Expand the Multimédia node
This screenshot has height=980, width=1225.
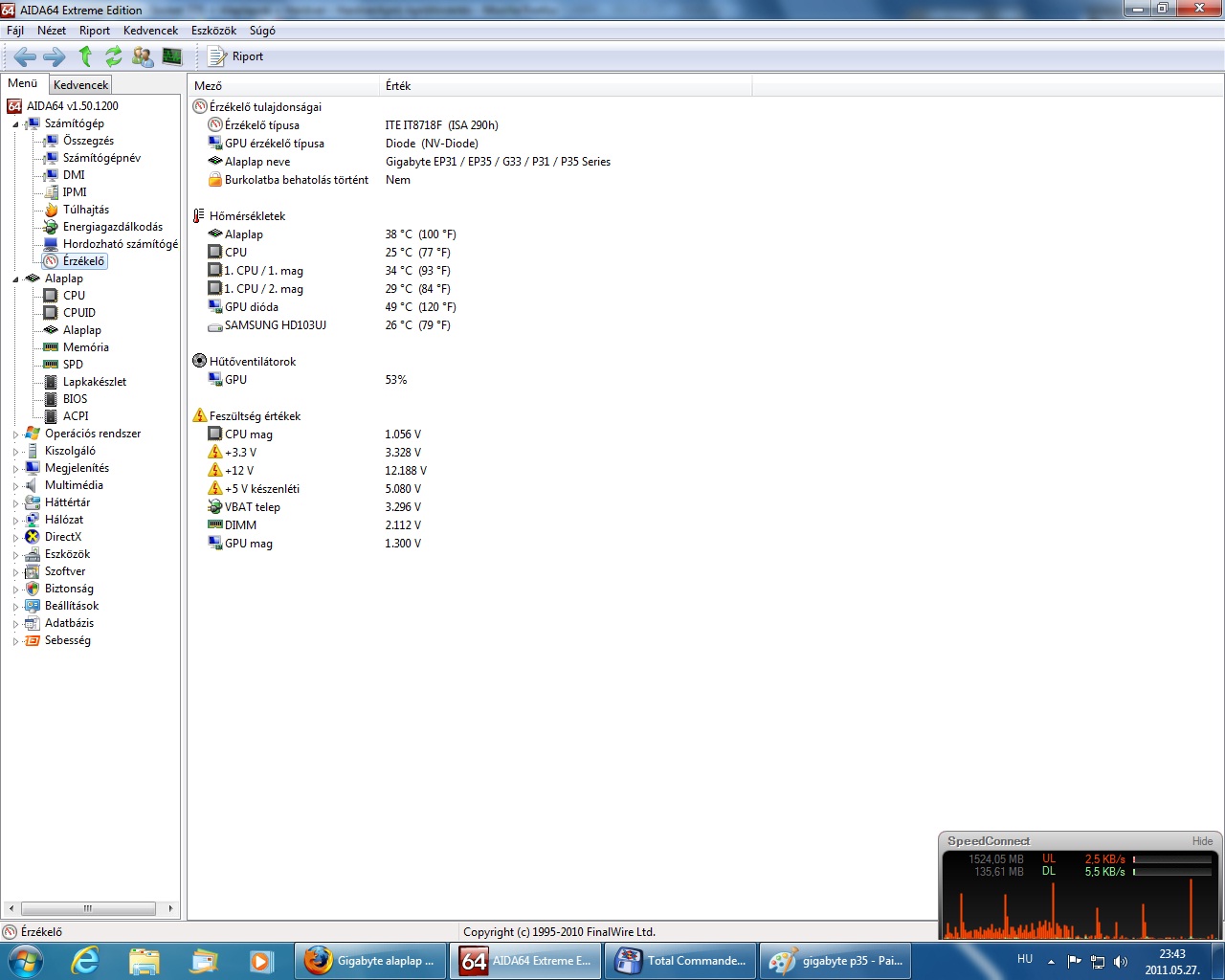coord(15,486)
